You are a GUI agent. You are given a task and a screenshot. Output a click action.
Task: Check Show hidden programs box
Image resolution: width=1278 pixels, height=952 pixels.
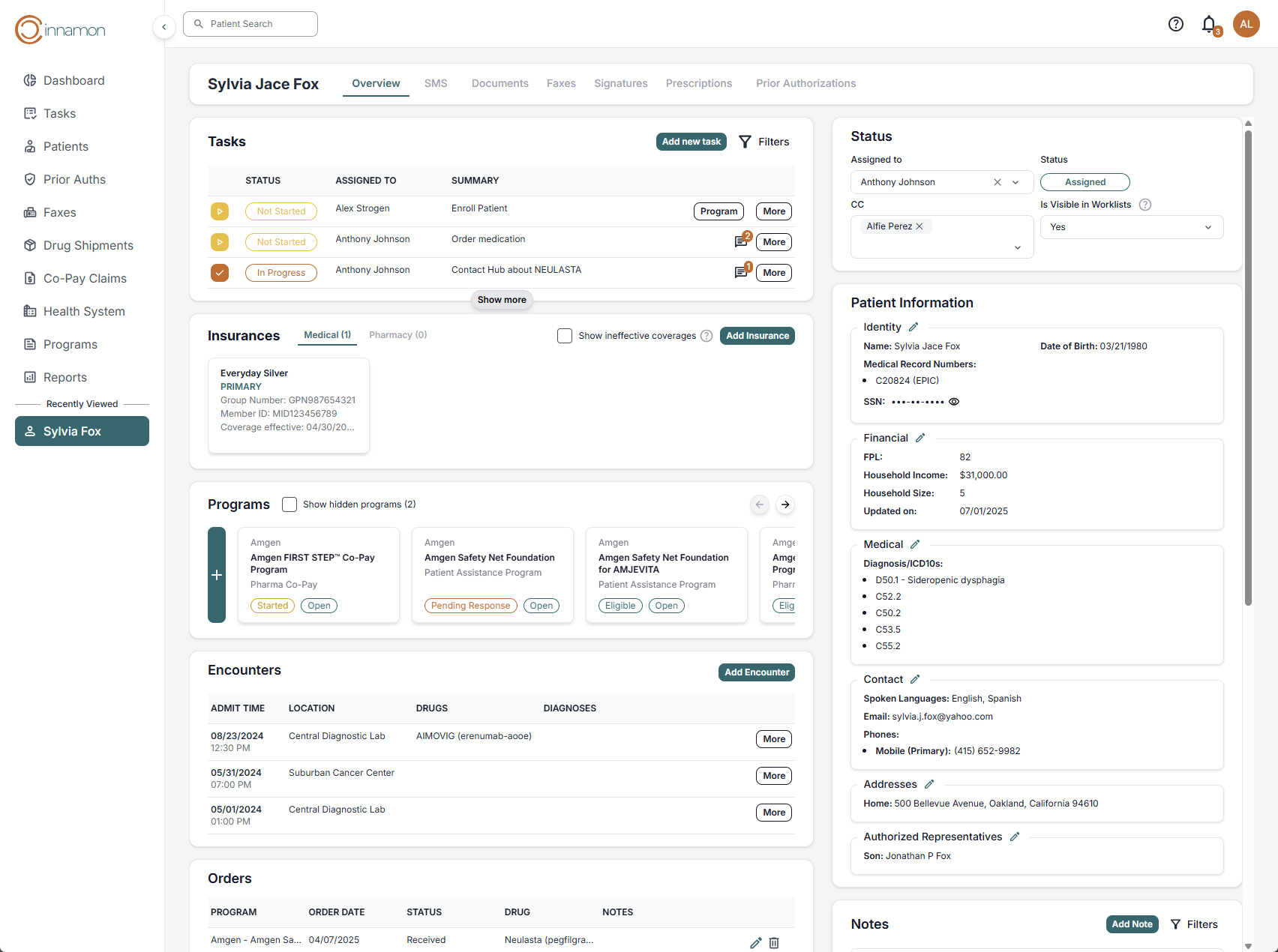[x=289, y=504]
